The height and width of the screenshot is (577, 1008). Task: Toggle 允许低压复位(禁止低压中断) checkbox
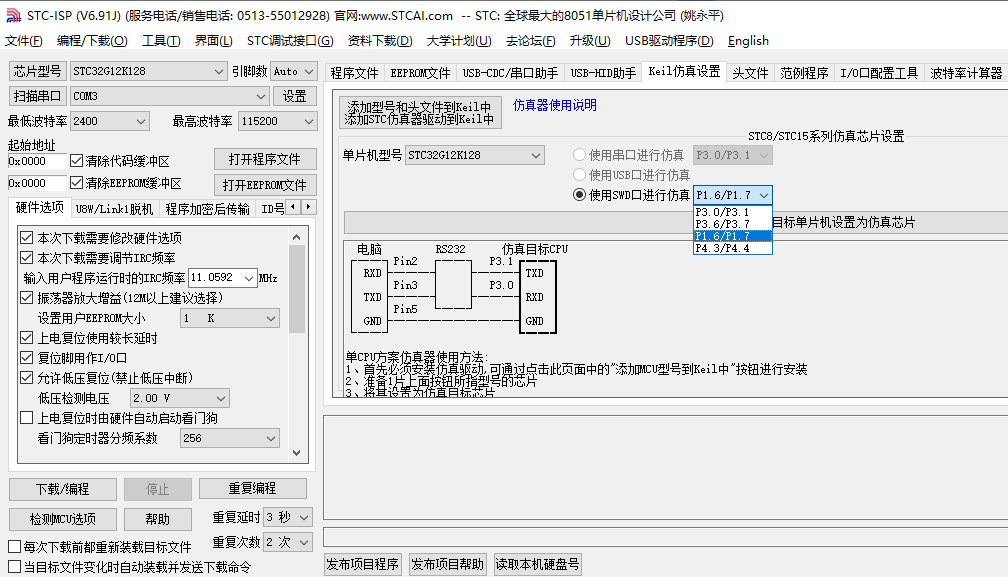[26, 378]
